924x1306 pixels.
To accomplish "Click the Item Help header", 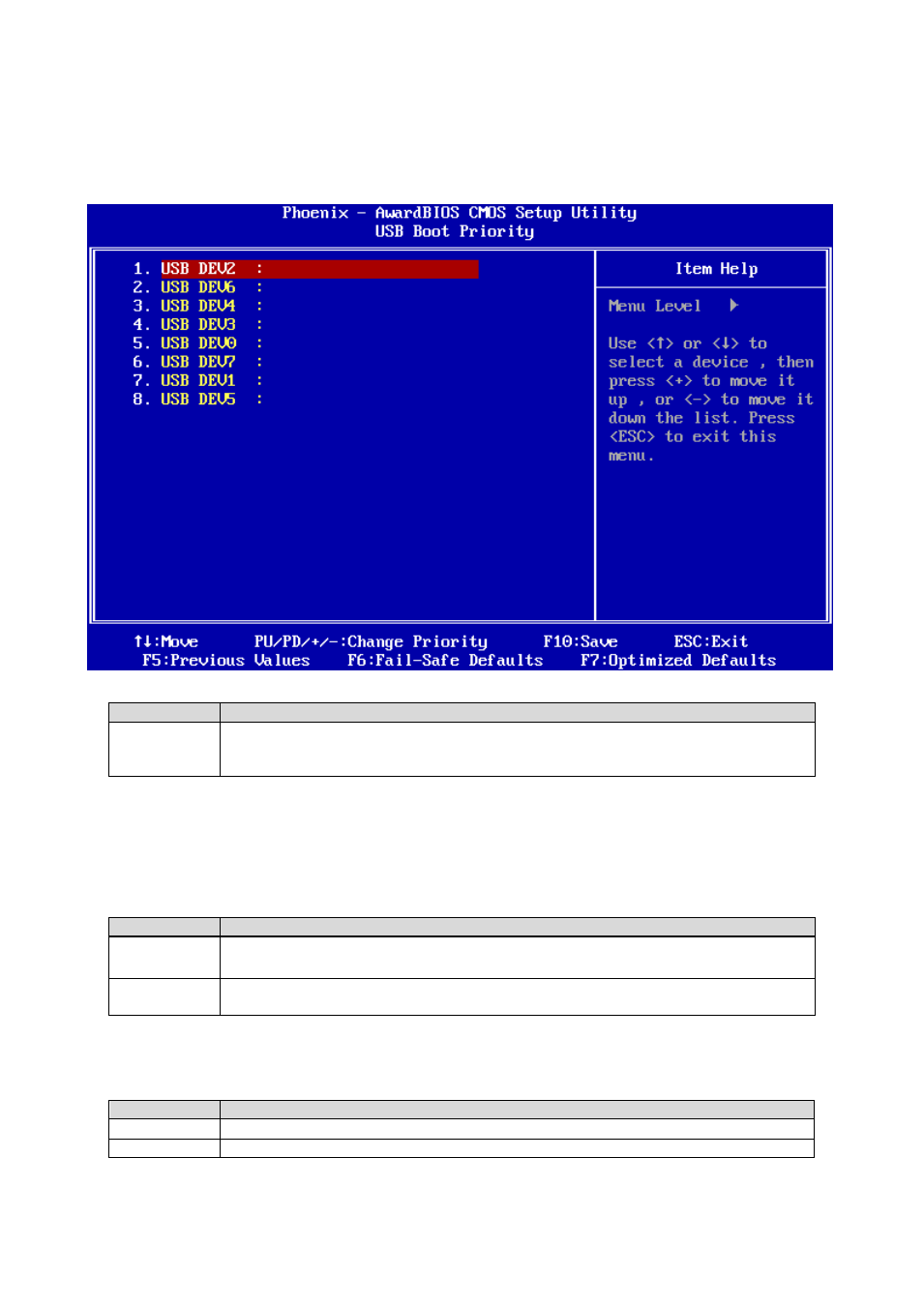I will 716,269.
